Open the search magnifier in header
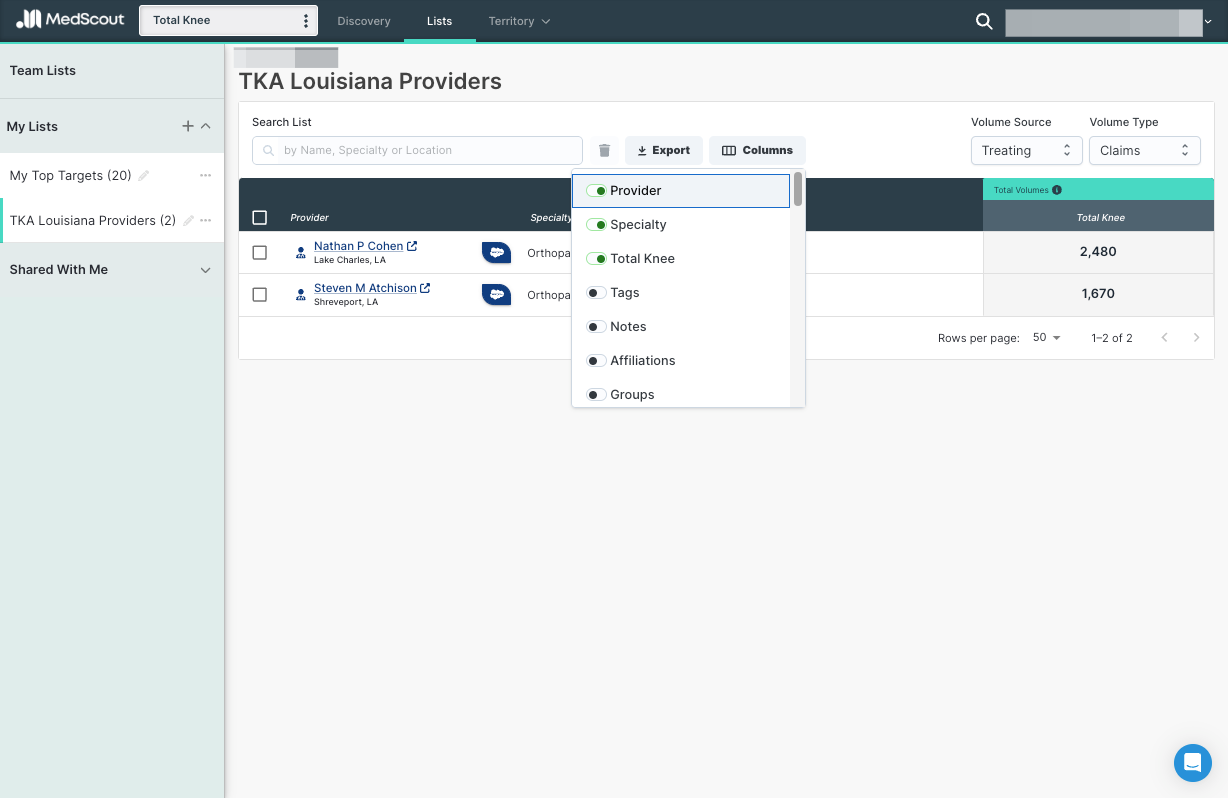The width and height of the screenshot is (1228, 798). tap(984, 21)
